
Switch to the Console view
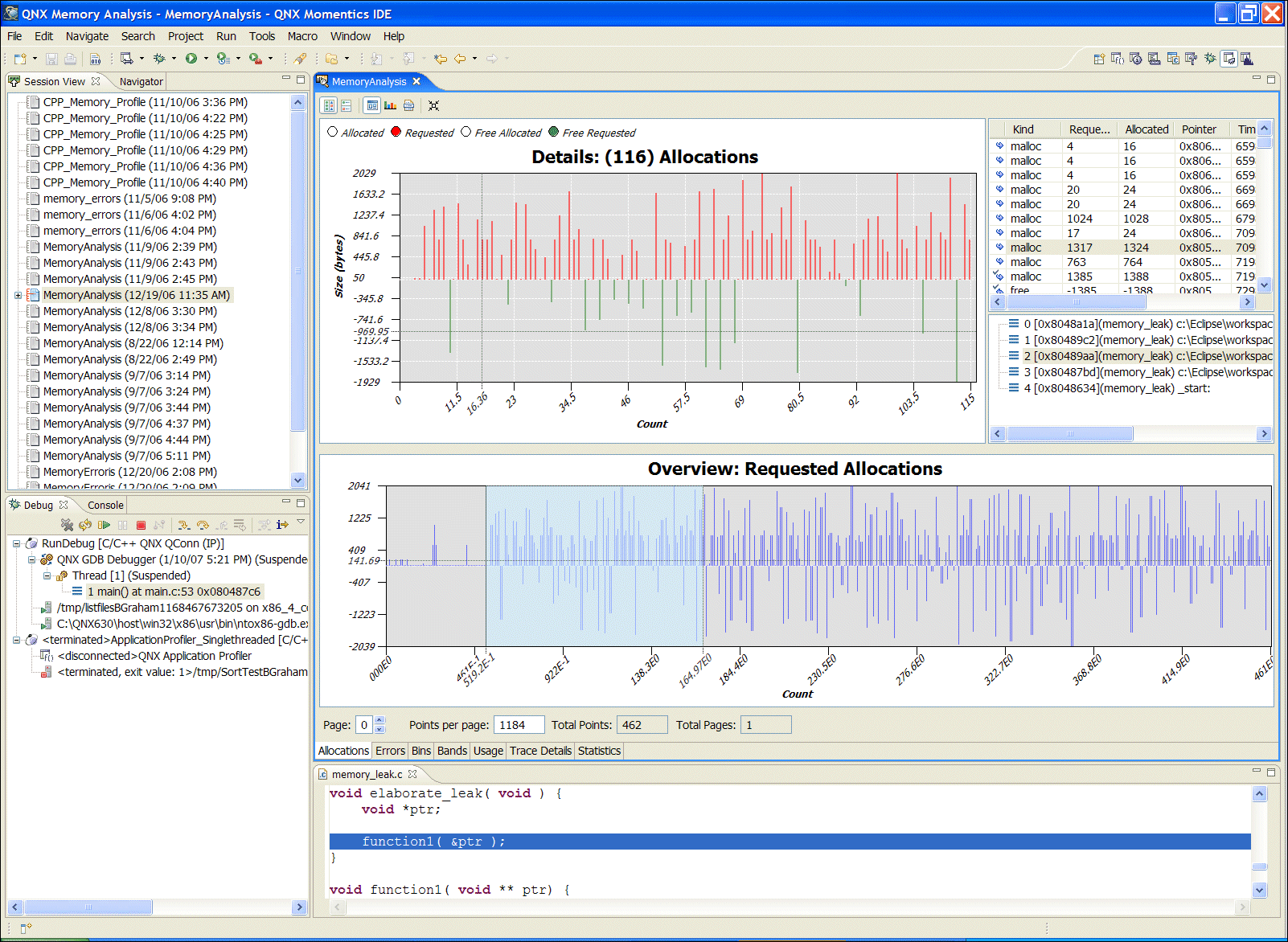[104, 505]
